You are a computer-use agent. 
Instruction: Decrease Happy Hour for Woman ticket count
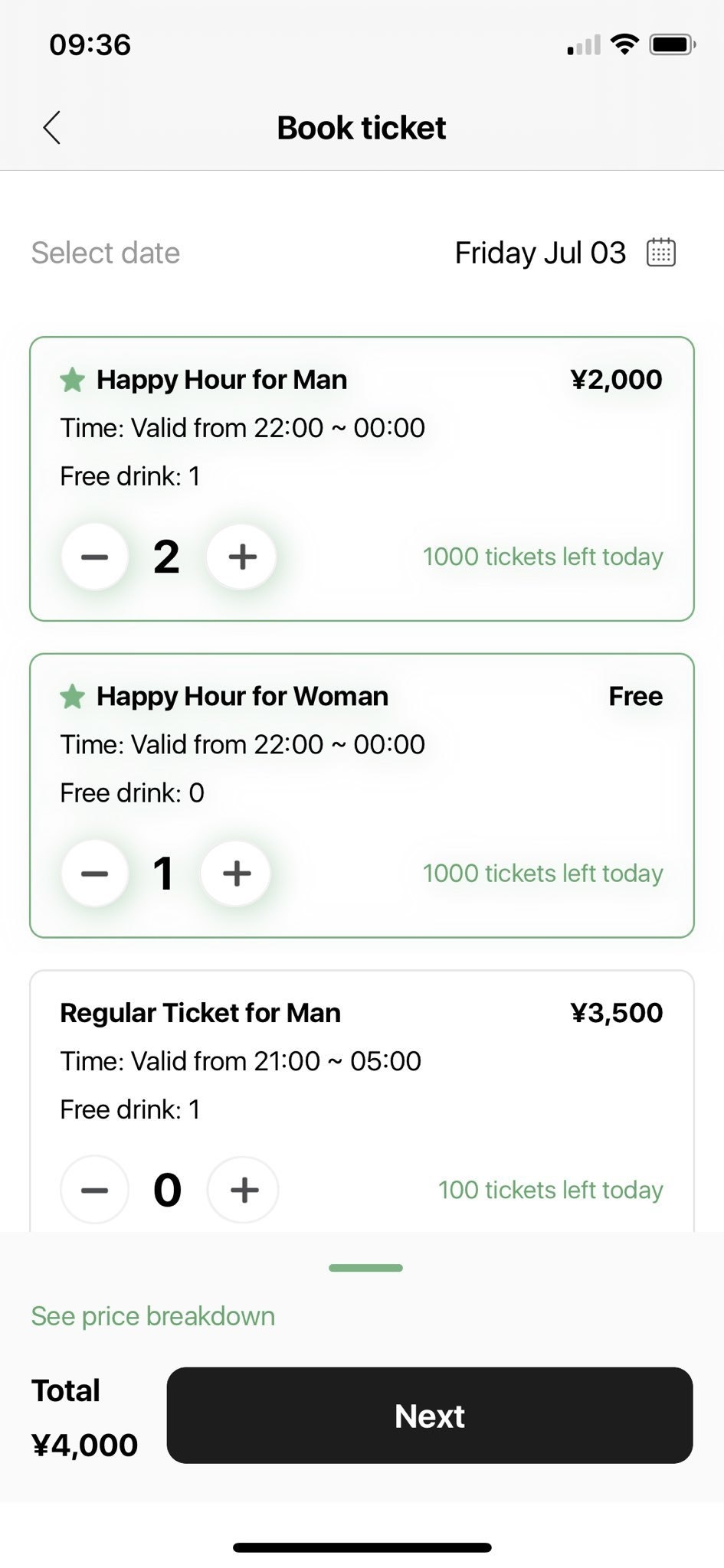tap(94, 874)
